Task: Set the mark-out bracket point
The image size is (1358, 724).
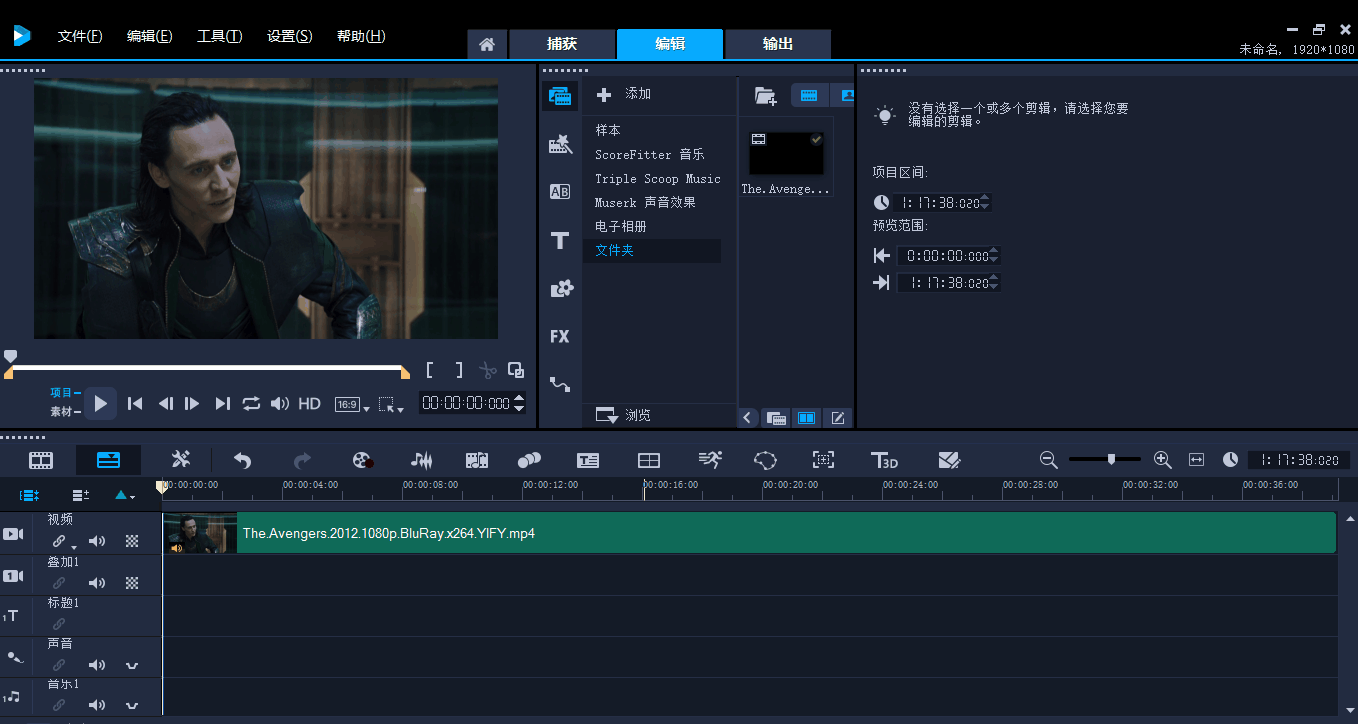Action: click(x=459, y=370)
